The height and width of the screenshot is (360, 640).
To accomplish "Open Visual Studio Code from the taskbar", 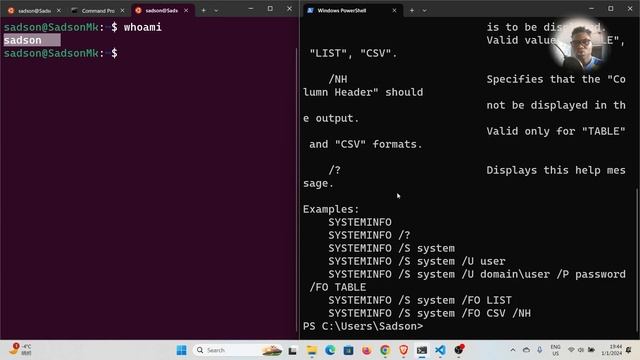I will pos(440,350).
